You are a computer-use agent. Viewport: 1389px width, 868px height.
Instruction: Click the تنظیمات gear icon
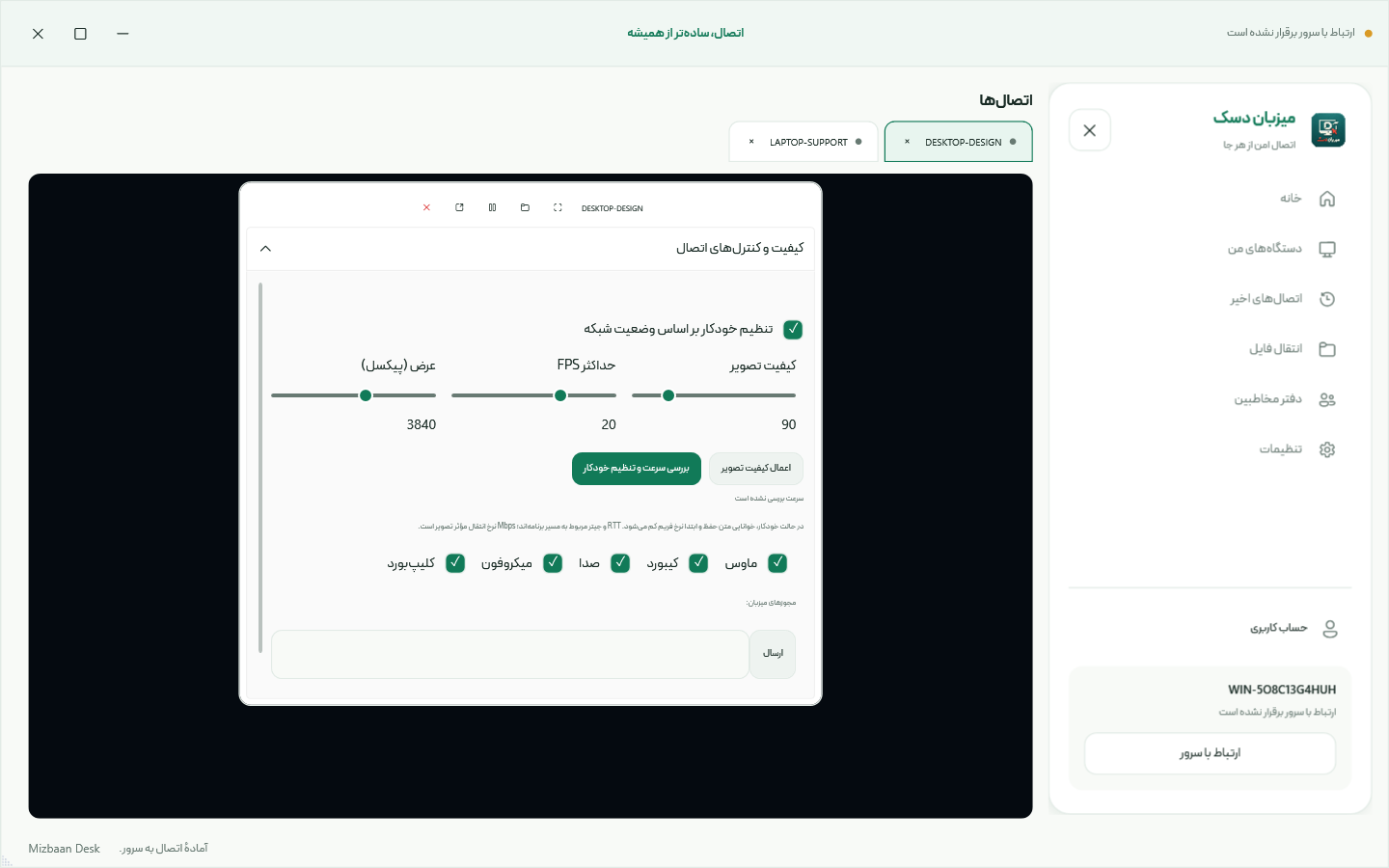point(1327,449)
